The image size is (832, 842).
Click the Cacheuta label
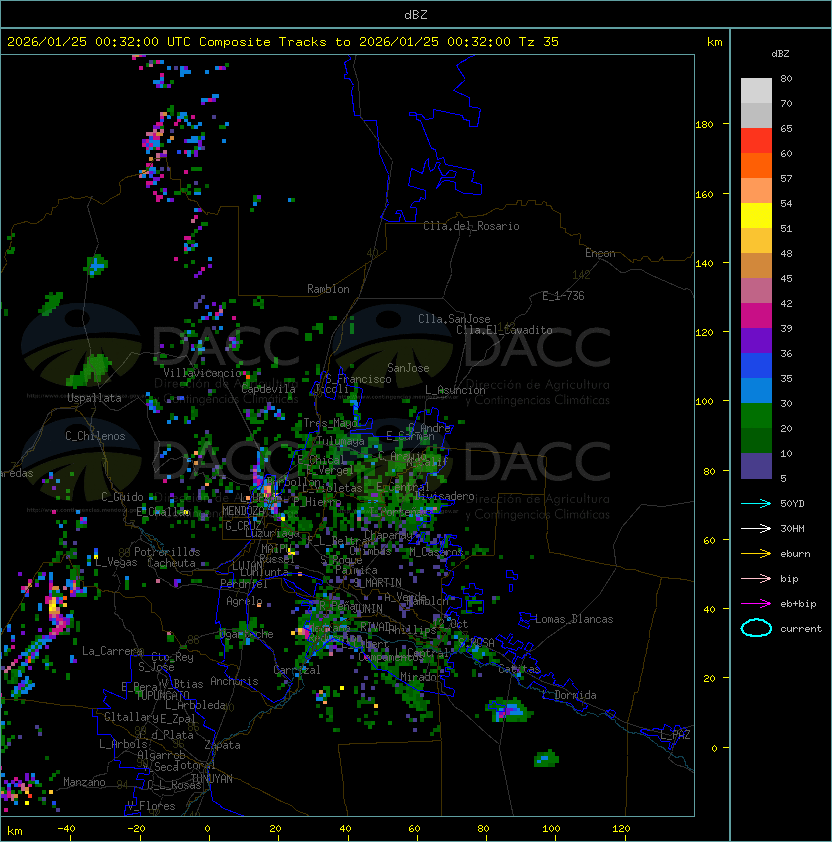tap(171, 563)
